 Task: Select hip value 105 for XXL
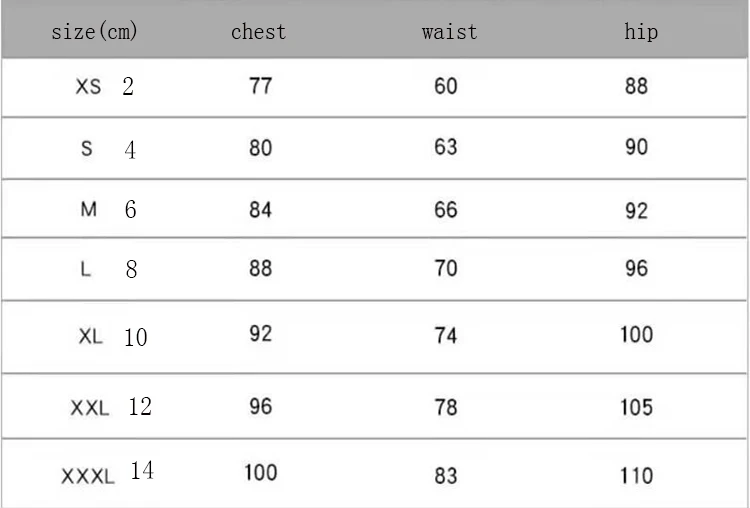coord(636,407)
